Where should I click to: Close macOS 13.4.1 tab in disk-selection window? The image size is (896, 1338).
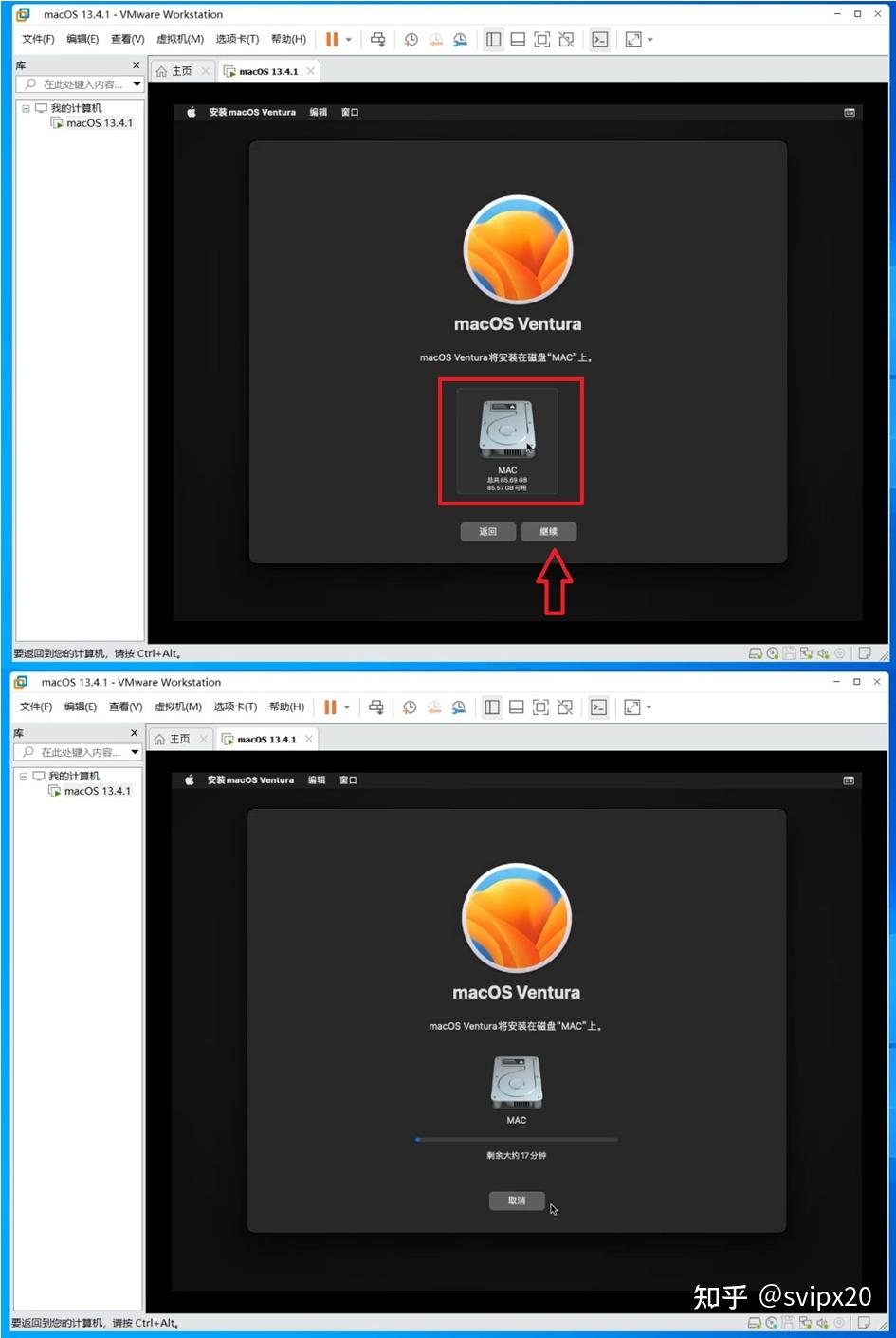310,71
